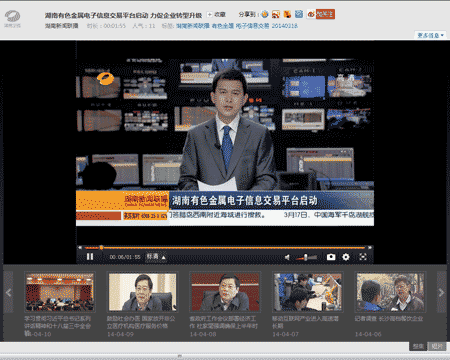The image size is (450, 360).
Task: Click the 湖南新闻联播 channel name below the title
Action: pos(62,26)
